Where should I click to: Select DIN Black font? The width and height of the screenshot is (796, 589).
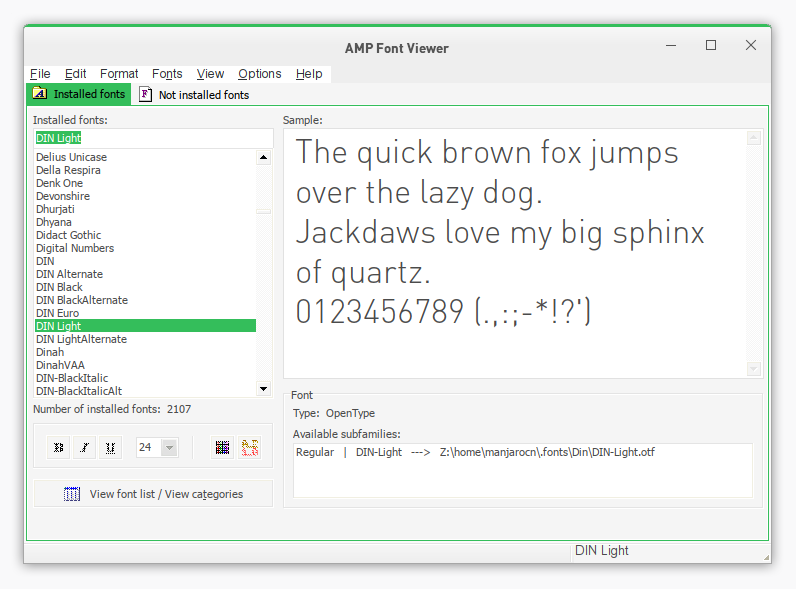coord(145,287)
